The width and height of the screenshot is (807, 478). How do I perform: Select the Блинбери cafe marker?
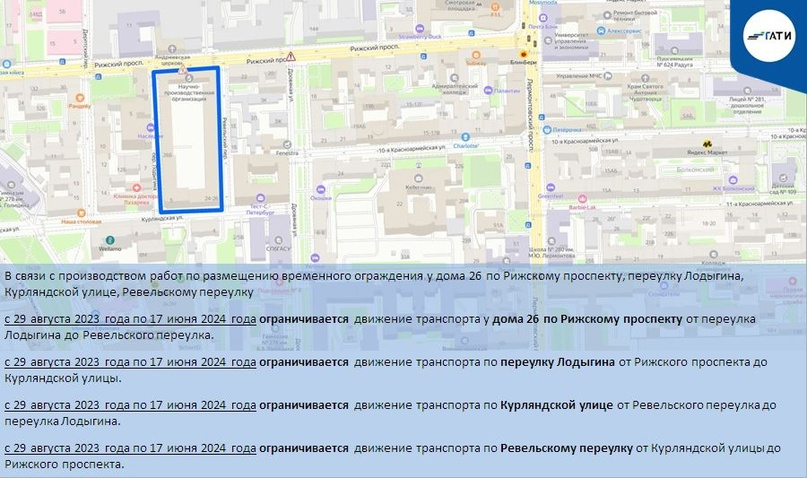click(x=521, y=52)
